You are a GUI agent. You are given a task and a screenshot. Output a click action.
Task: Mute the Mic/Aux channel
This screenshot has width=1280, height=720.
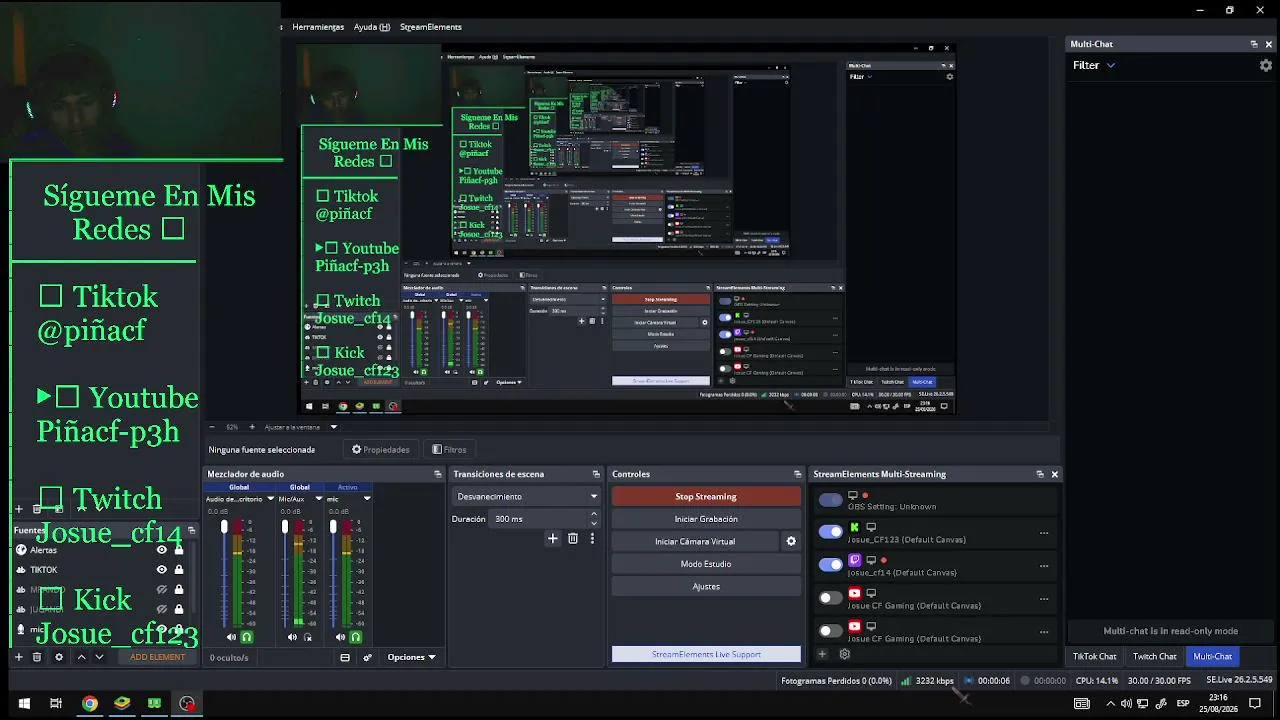coord(292,637)
